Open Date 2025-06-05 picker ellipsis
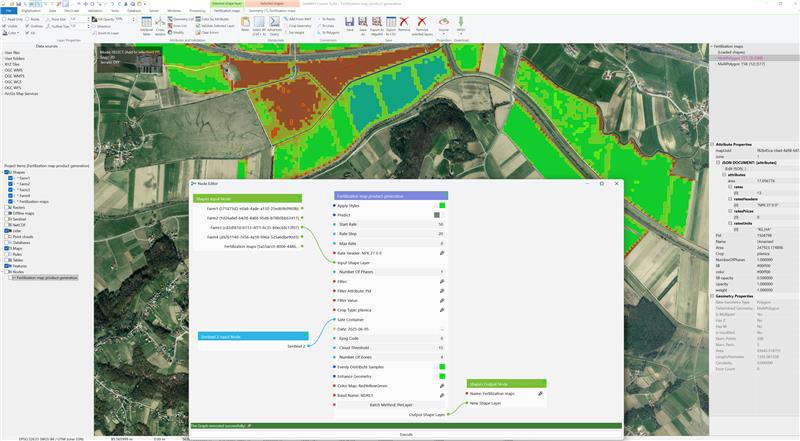The height and width of the screenshot is (441, 800). pyautogui.click(x=442, y=329)
